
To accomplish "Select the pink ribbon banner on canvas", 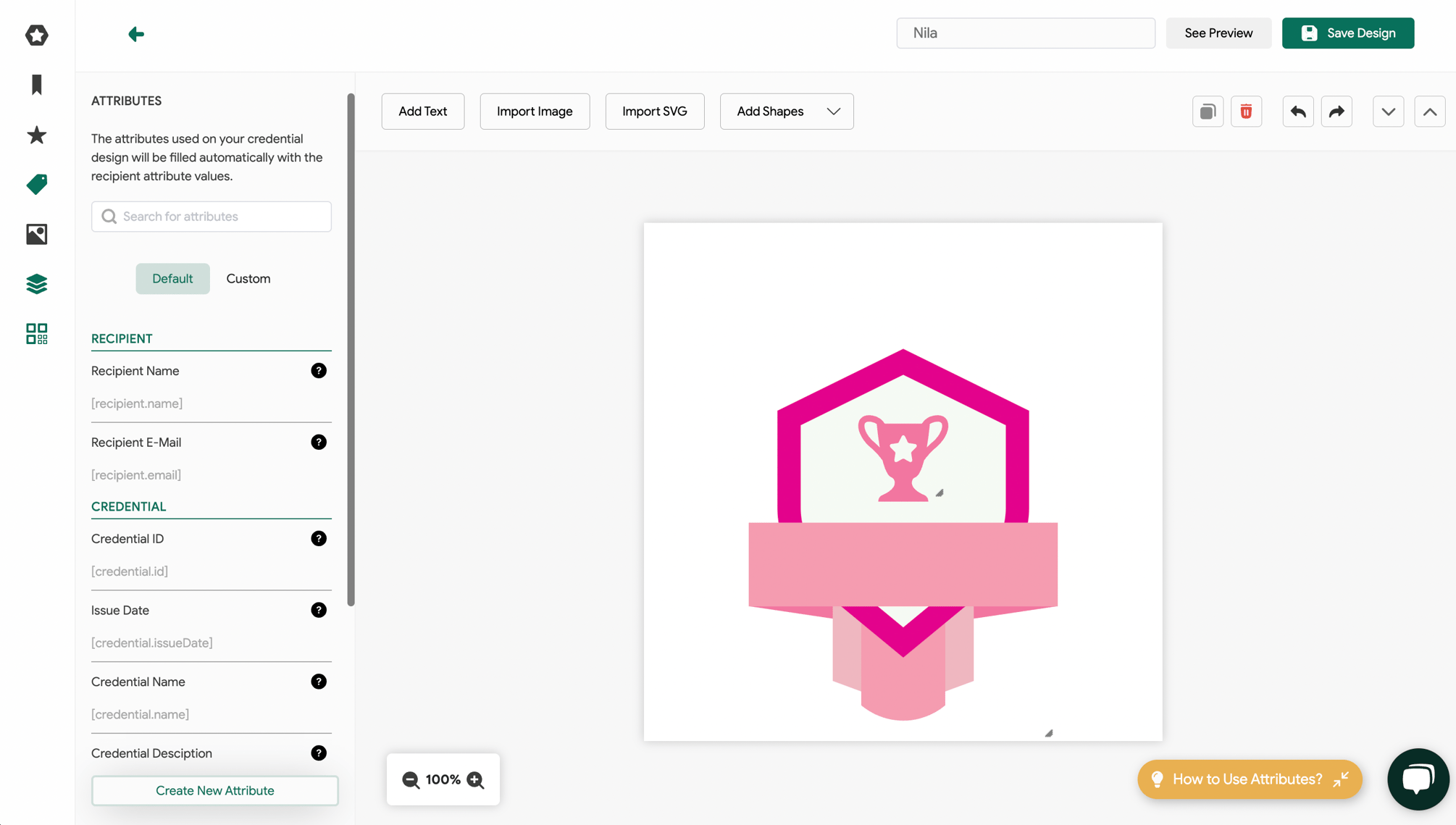I will 903,564.
